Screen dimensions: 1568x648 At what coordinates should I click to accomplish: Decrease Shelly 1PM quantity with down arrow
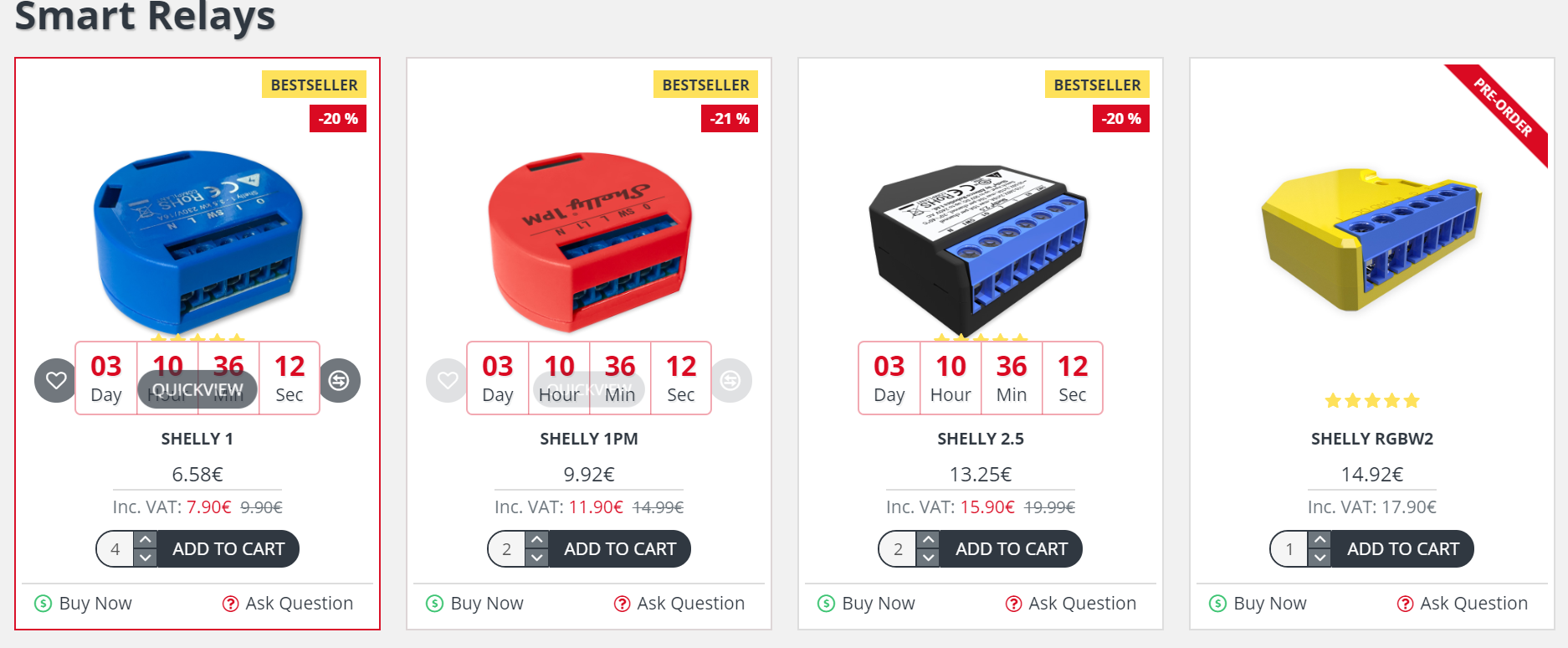[x=537, y=558]
